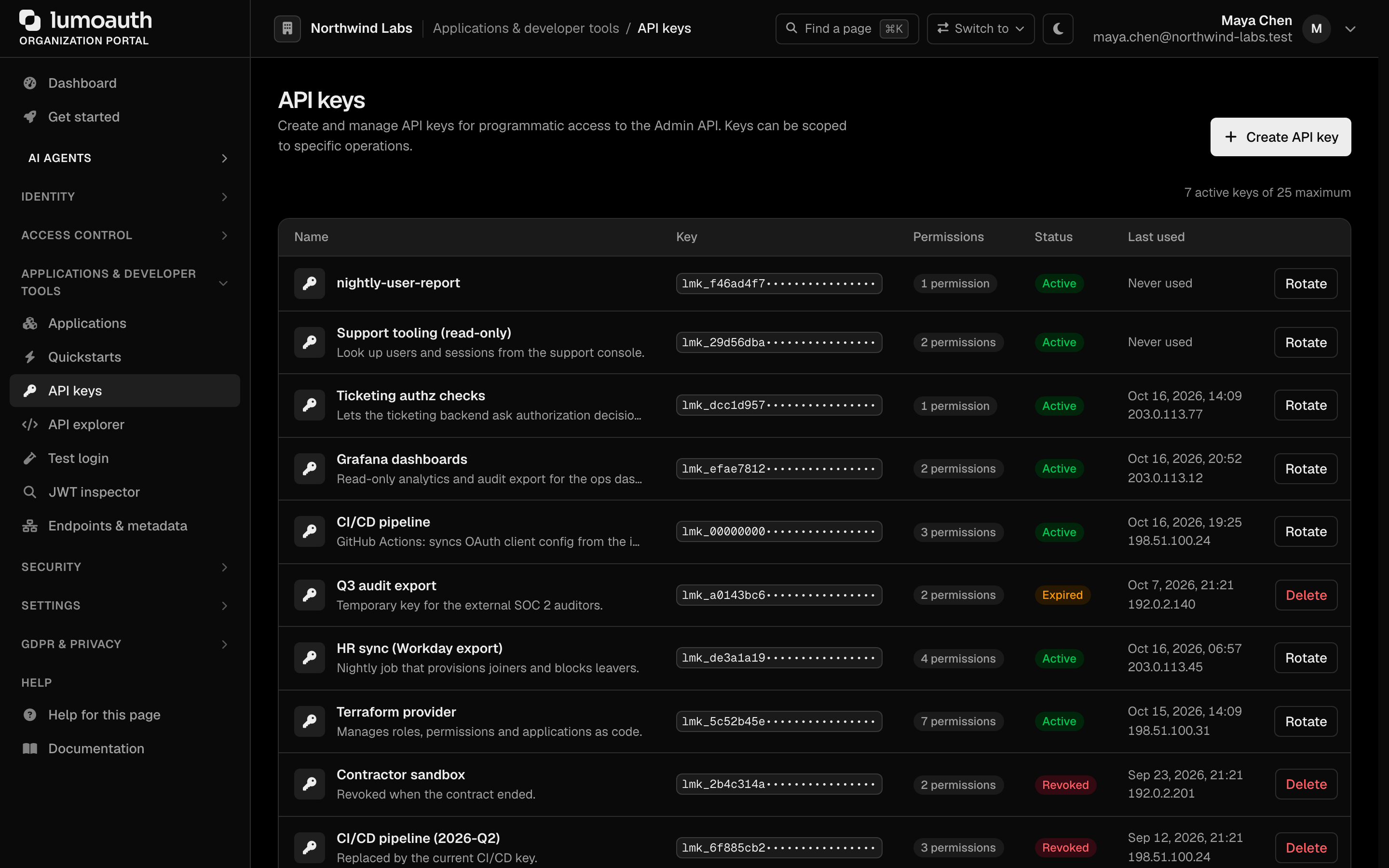The width and height of the screenshot is (1389, 868).
Task: Open the key icon for nightly-user-report
Action: [x=309, y=284]
